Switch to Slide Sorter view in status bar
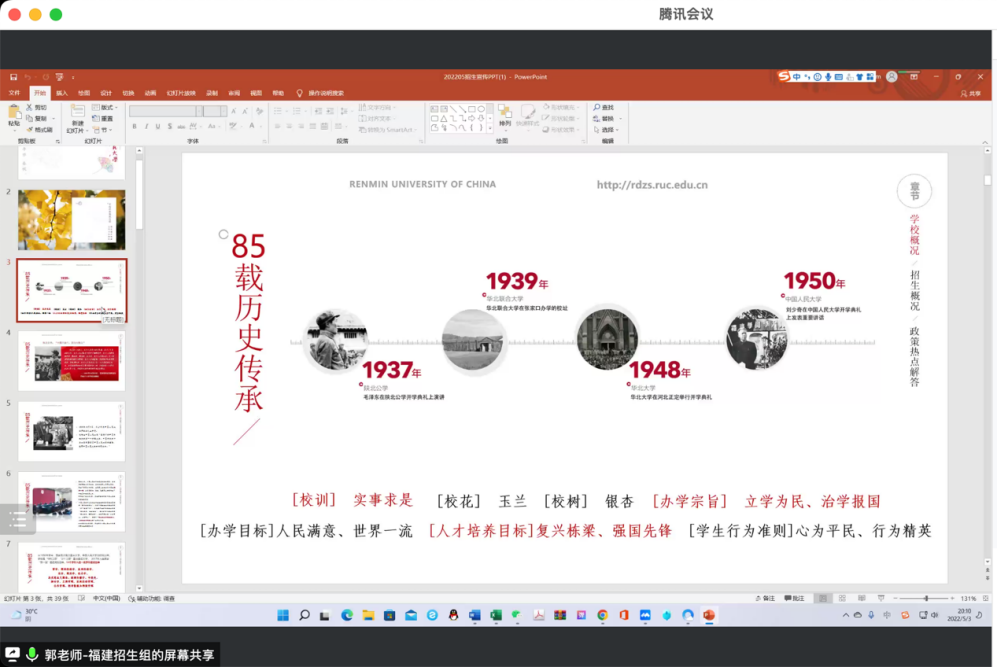 (842, 598)
